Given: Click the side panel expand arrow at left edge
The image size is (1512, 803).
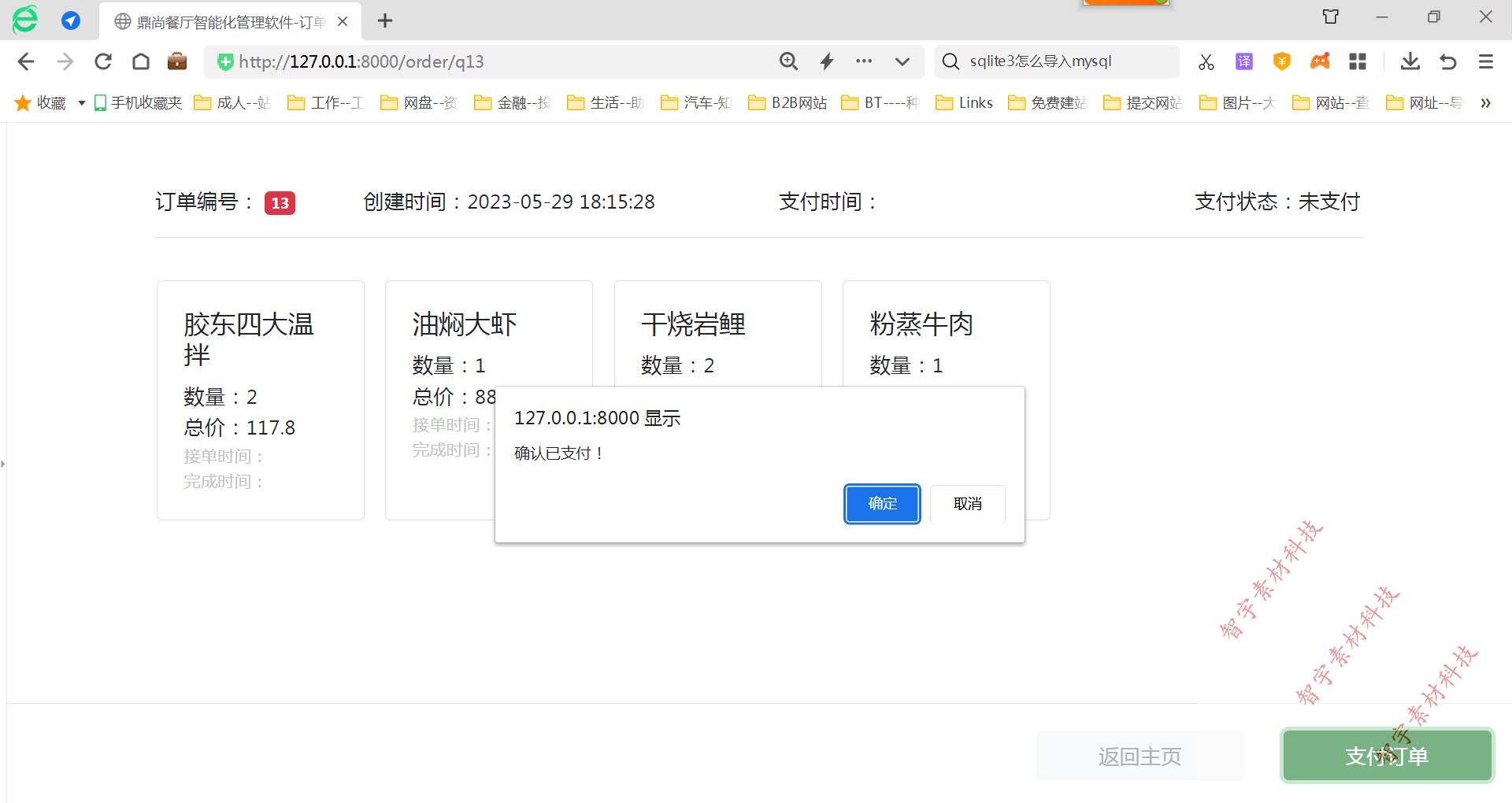Looking at the screenshot, I should pos(3,464).
